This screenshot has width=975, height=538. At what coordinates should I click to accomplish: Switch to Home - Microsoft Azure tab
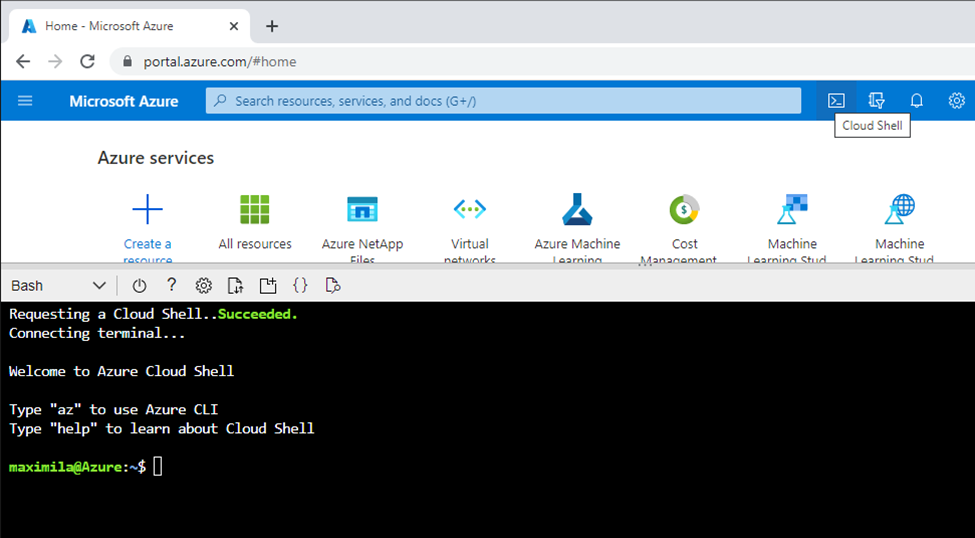click(x=129, y=26)
